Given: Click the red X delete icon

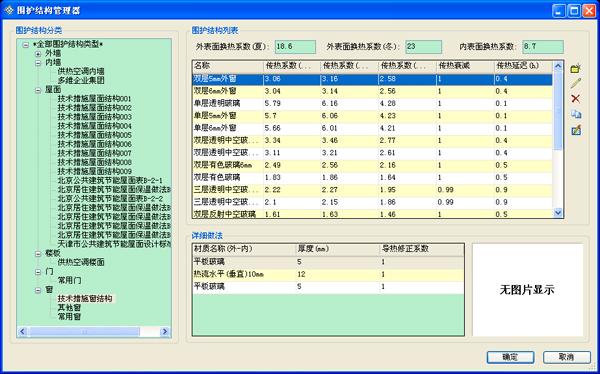Looking at the screenshot, I should 576,99.
